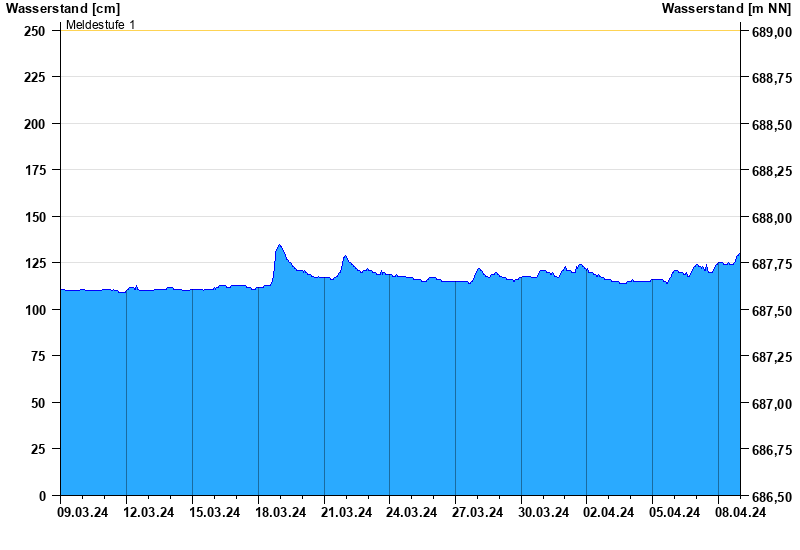Screen dimensions: 800x550
Task: Select the 12.03.24 date label
Action: [x=148, y=513]
